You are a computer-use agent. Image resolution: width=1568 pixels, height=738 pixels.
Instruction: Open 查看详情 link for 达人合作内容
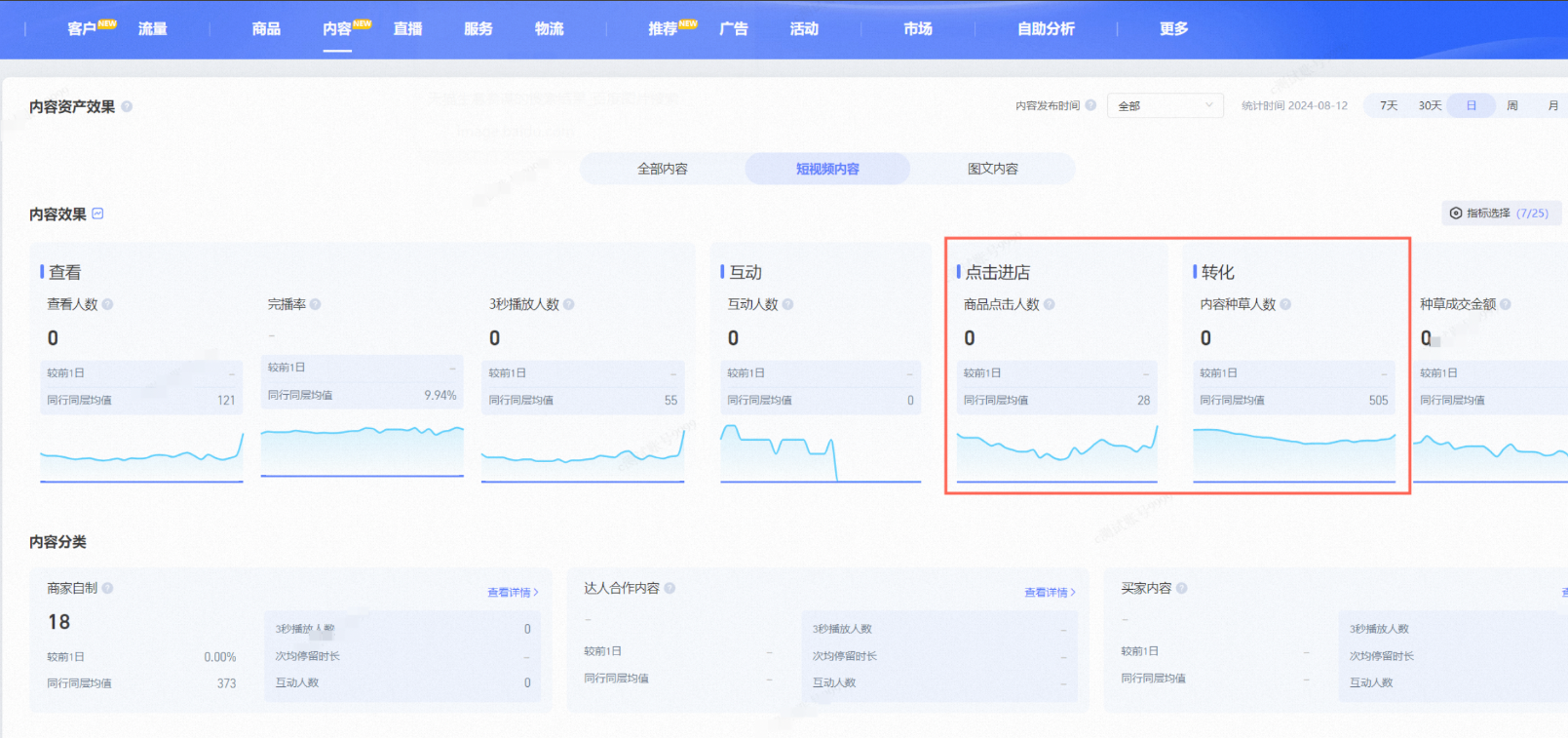tap(1050, 592)
